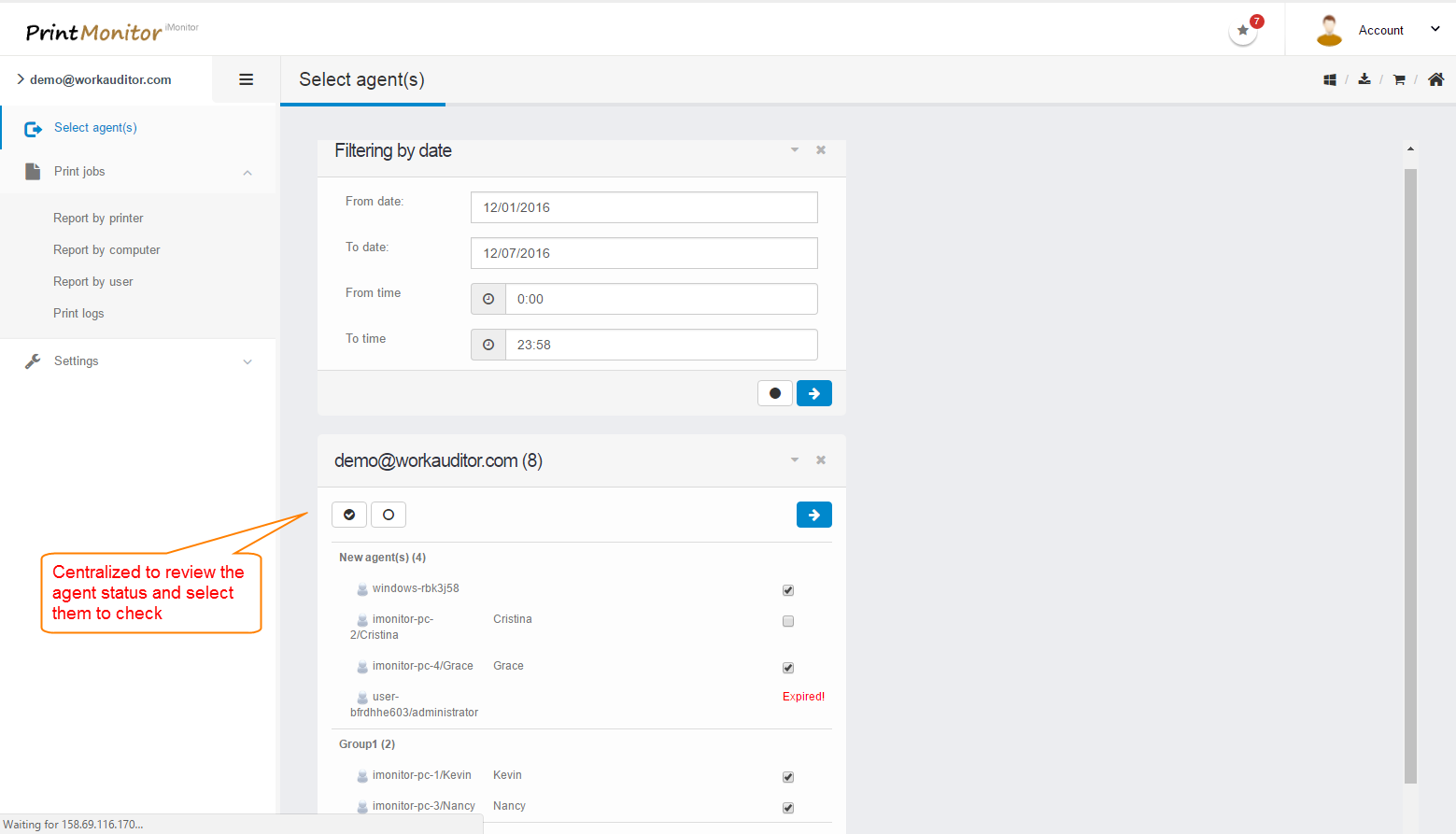Click blue arrow in date filter panel
1456x834 pixels.
point(814,393)
